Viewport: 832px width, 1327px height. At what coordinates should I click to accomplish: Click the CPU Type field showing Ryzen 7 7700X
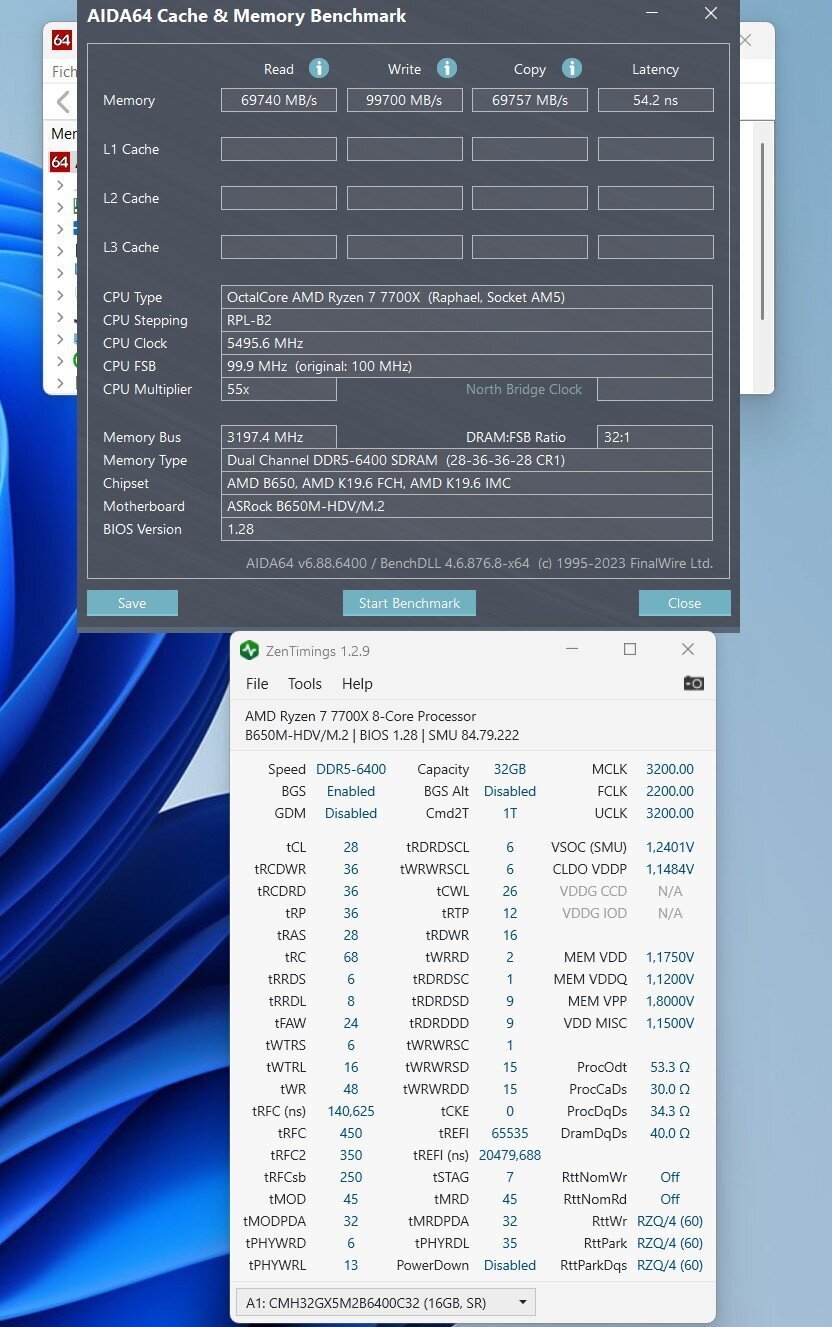(467, 297)
